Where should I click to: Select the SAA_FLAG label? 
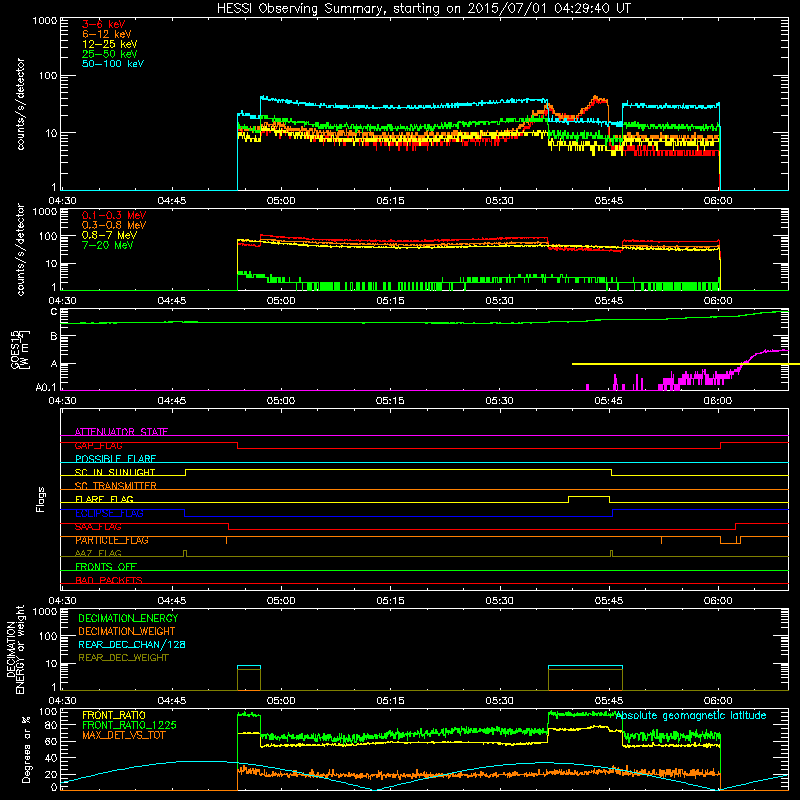pos(98,527)
